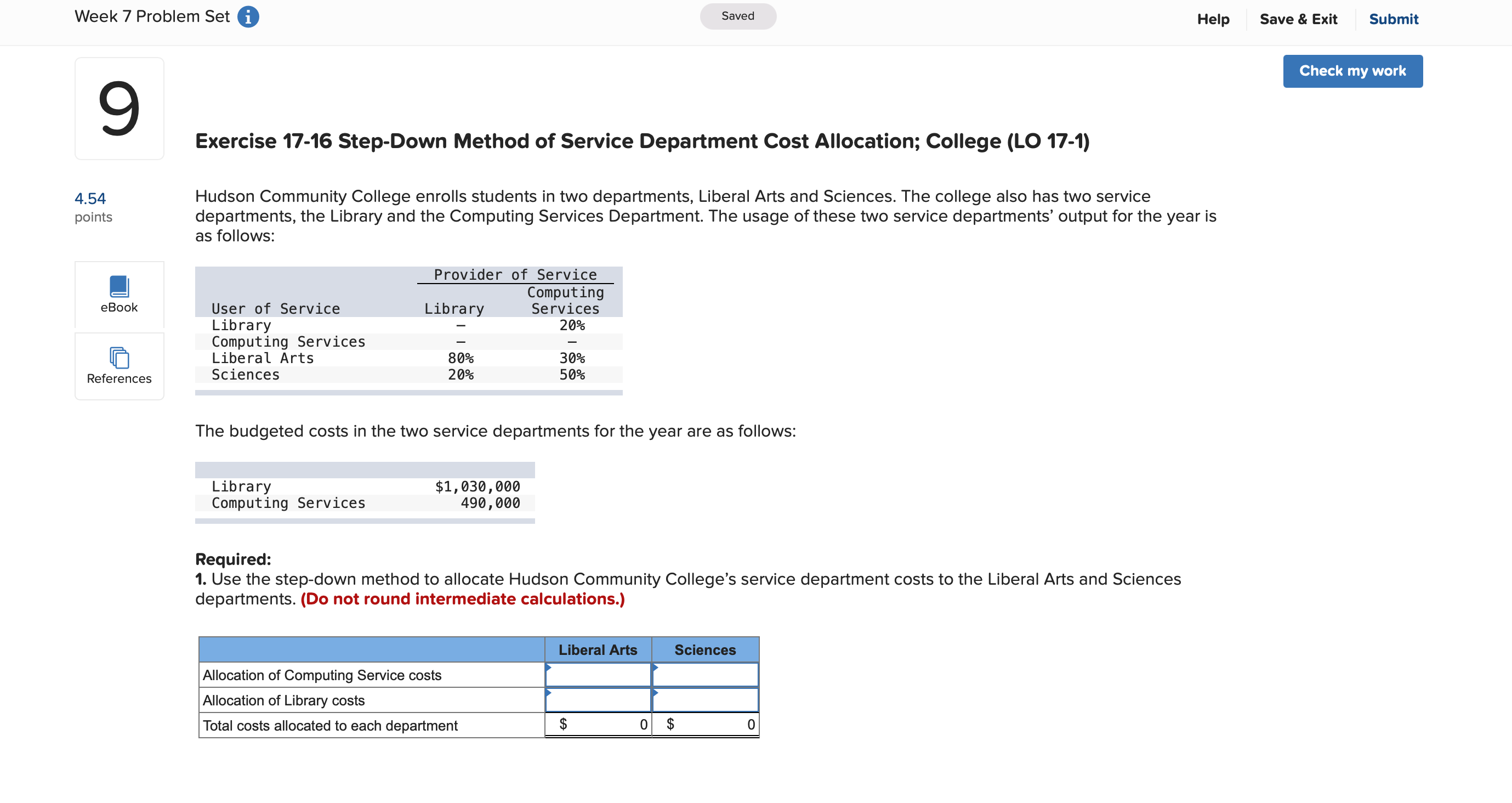
Task: Click Library costs cell under Liberal Arts
Action: pyautogui.click(x=598, y=700)
